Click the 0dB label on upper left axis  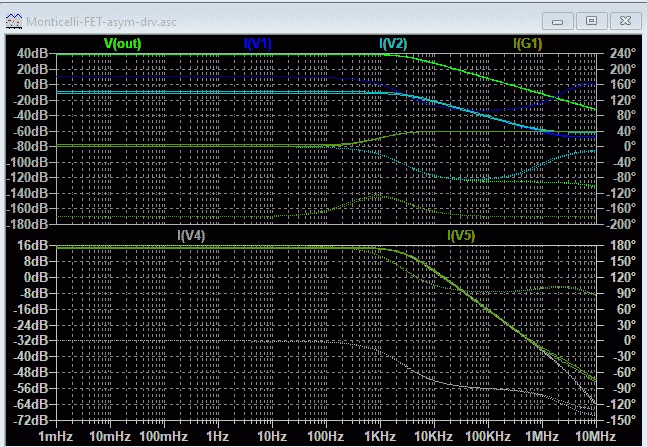[36, 85]
